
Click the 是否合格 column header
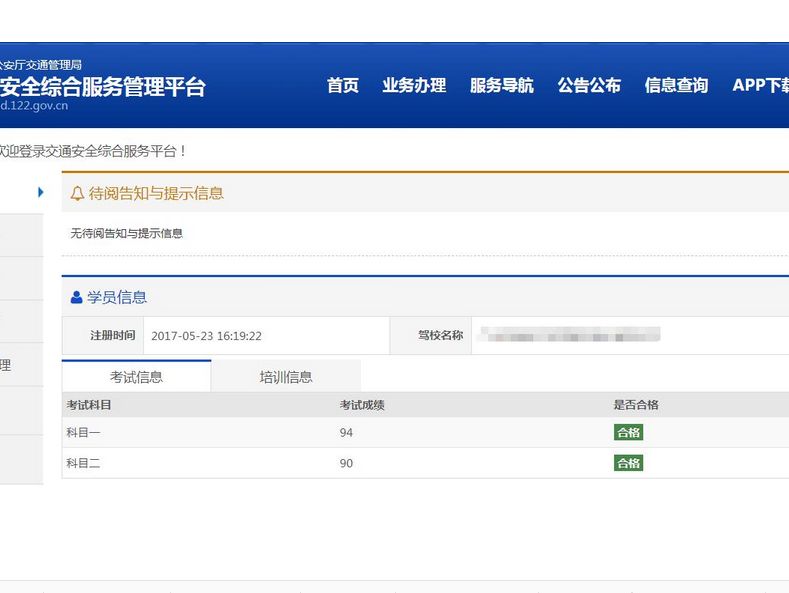coord(636,405)
